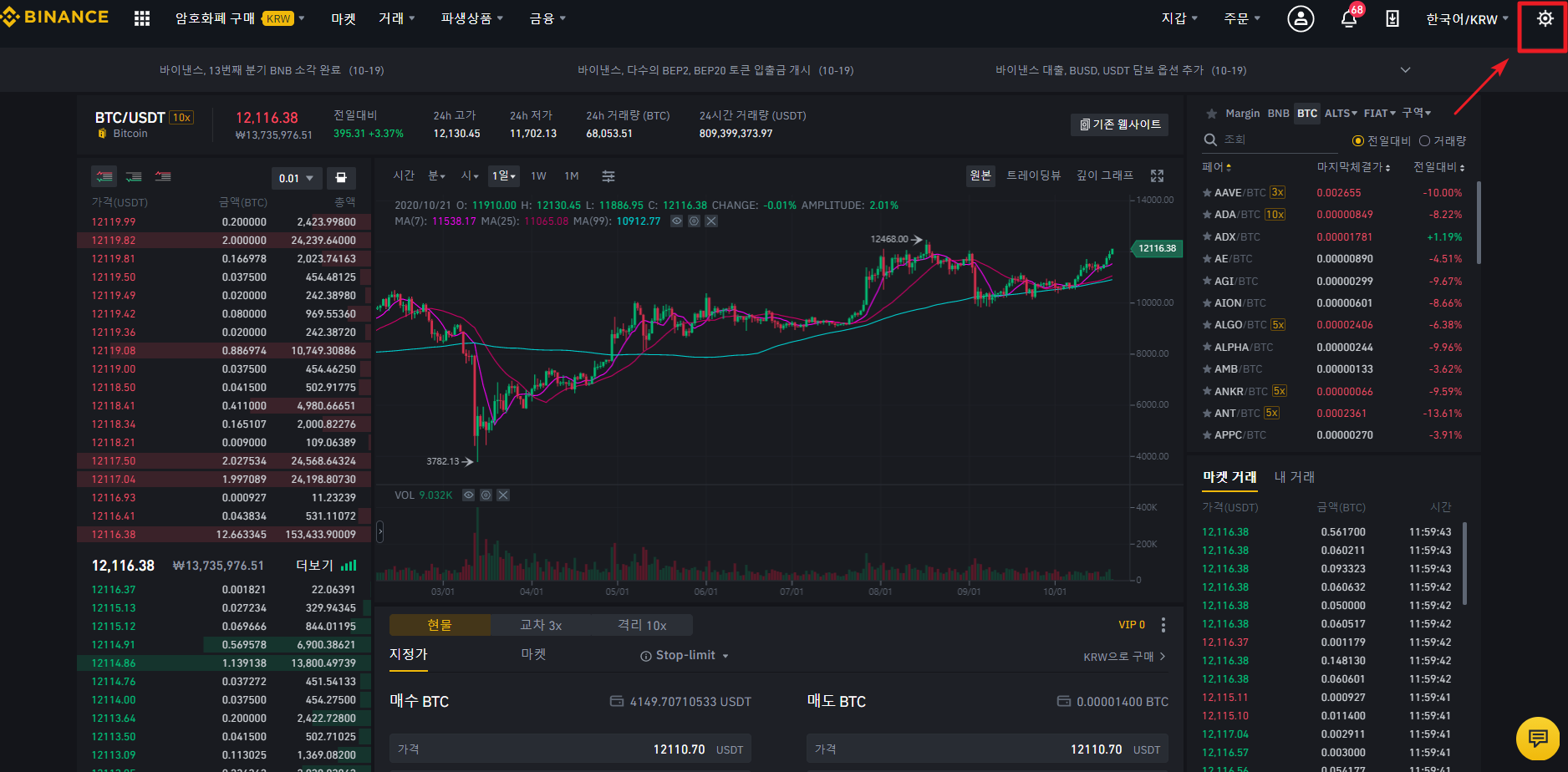Click the desktop app download icon
Image resolution: width=1568 pixels, height=772 pixels.
(1392, 18)
